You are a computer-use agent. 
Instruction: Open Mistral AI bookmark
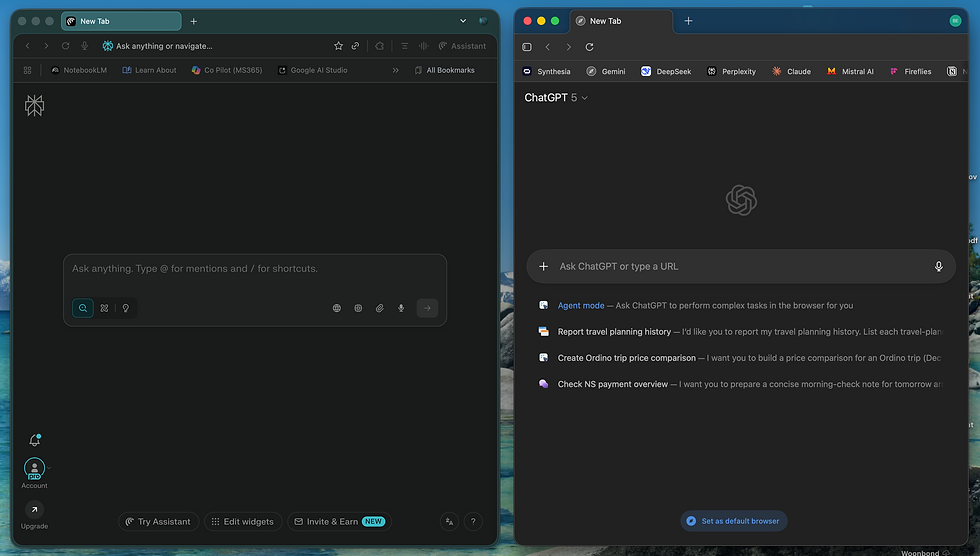point(850,71)
